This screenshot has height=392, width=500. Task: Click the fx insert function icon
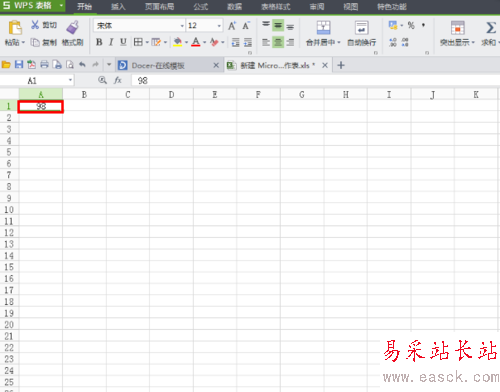click(x=118, y=80)
